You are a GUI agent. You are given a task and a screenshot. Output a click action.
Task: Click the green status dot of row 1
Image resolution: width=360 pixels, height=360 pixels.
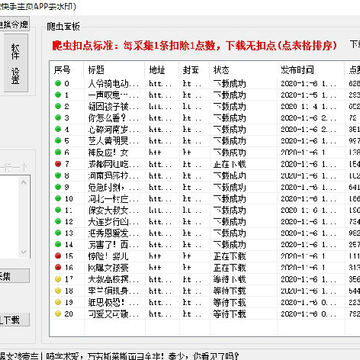(58, 95)
